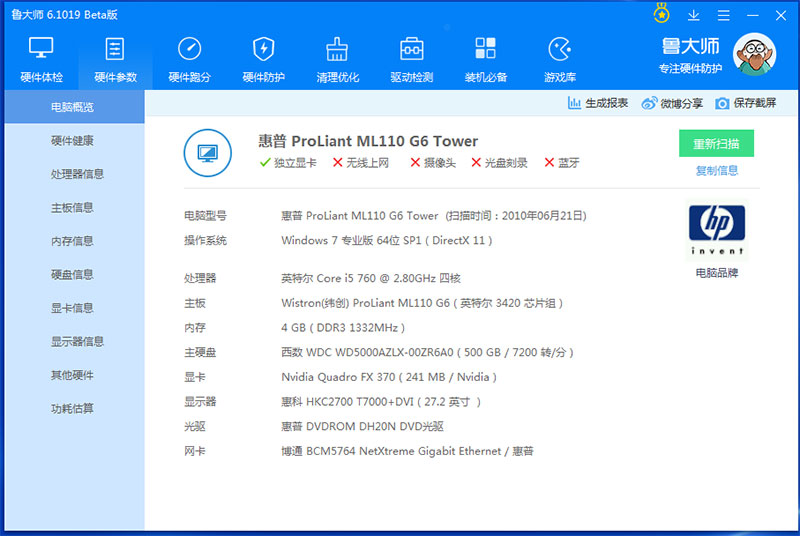Click the 蓝牙 status indicator
800x536 pixels.
point(561,163)
